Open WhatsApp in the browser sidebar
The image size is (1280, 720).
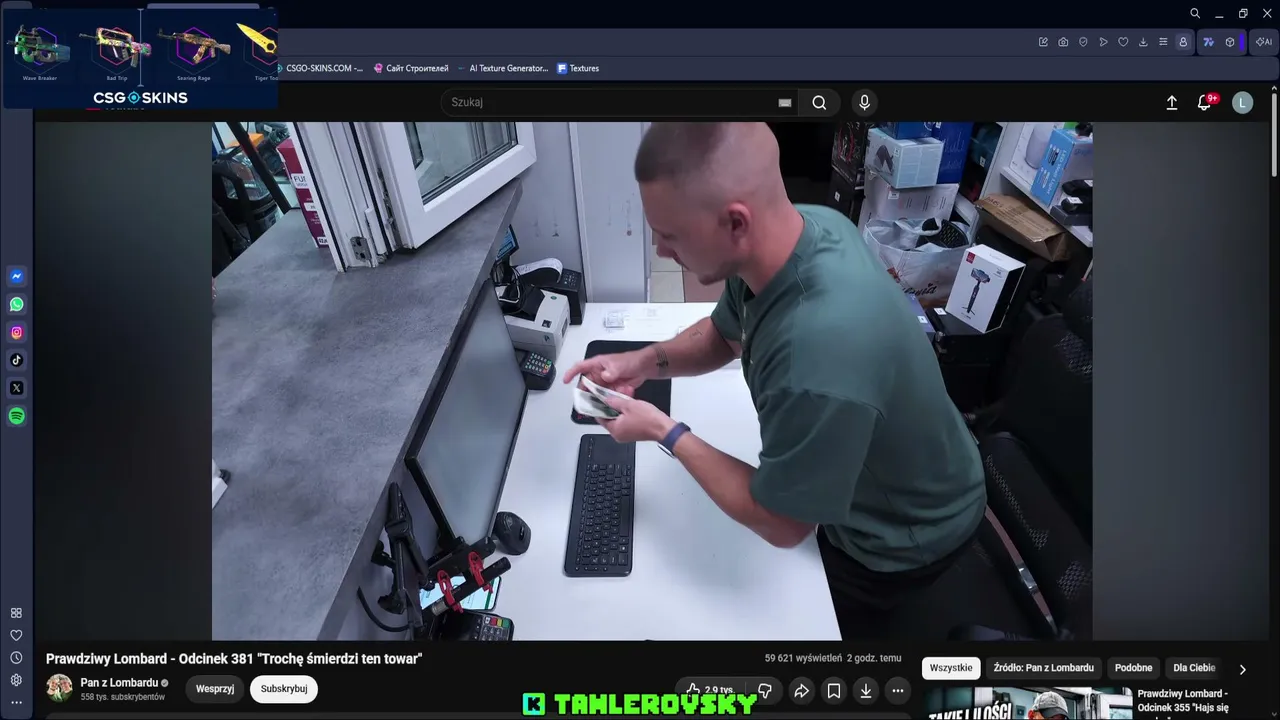tap(16, 304)
